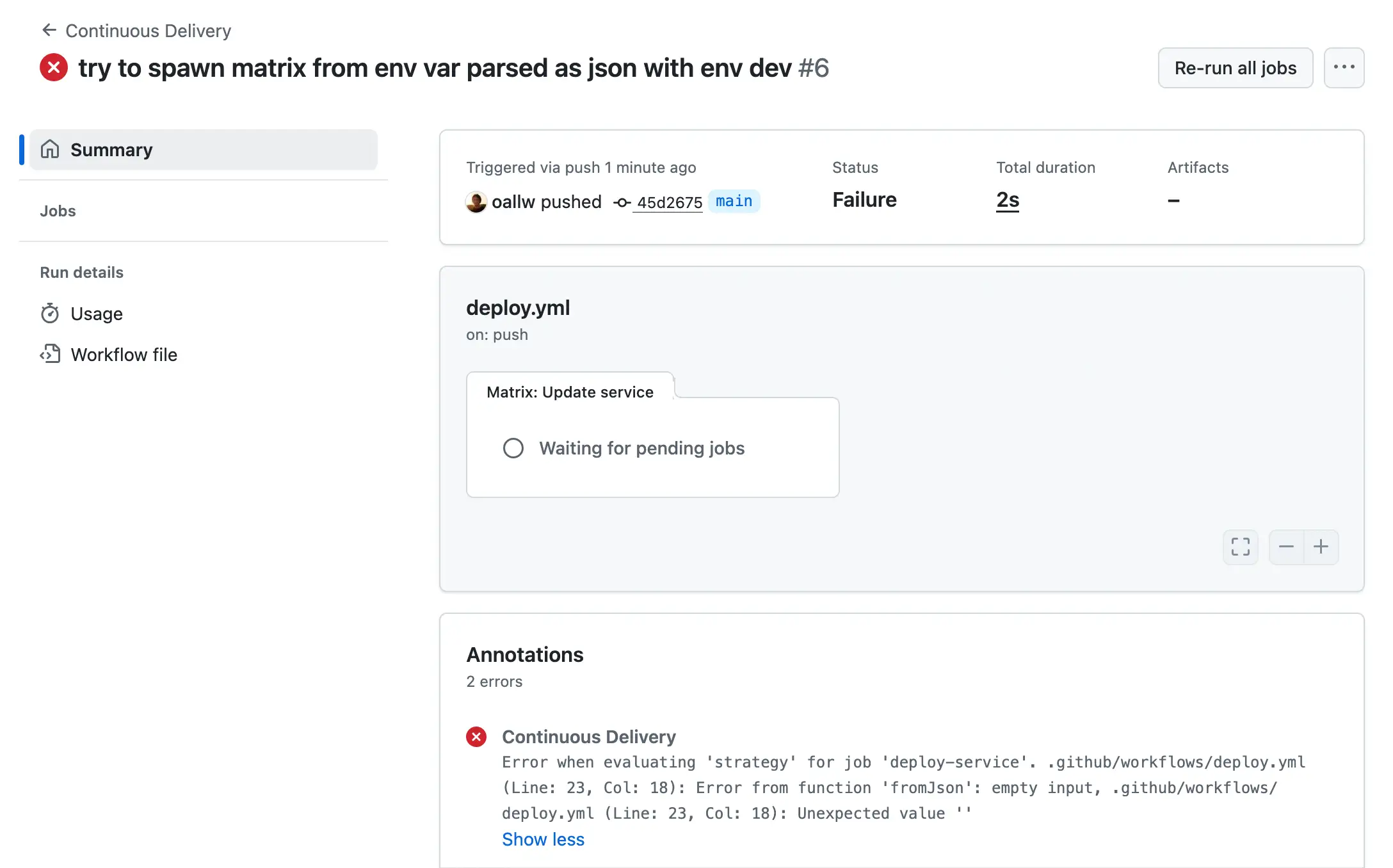
Task: Open the three-dots run options menu
Action: pyautogui.click(x=1343, y=68)
